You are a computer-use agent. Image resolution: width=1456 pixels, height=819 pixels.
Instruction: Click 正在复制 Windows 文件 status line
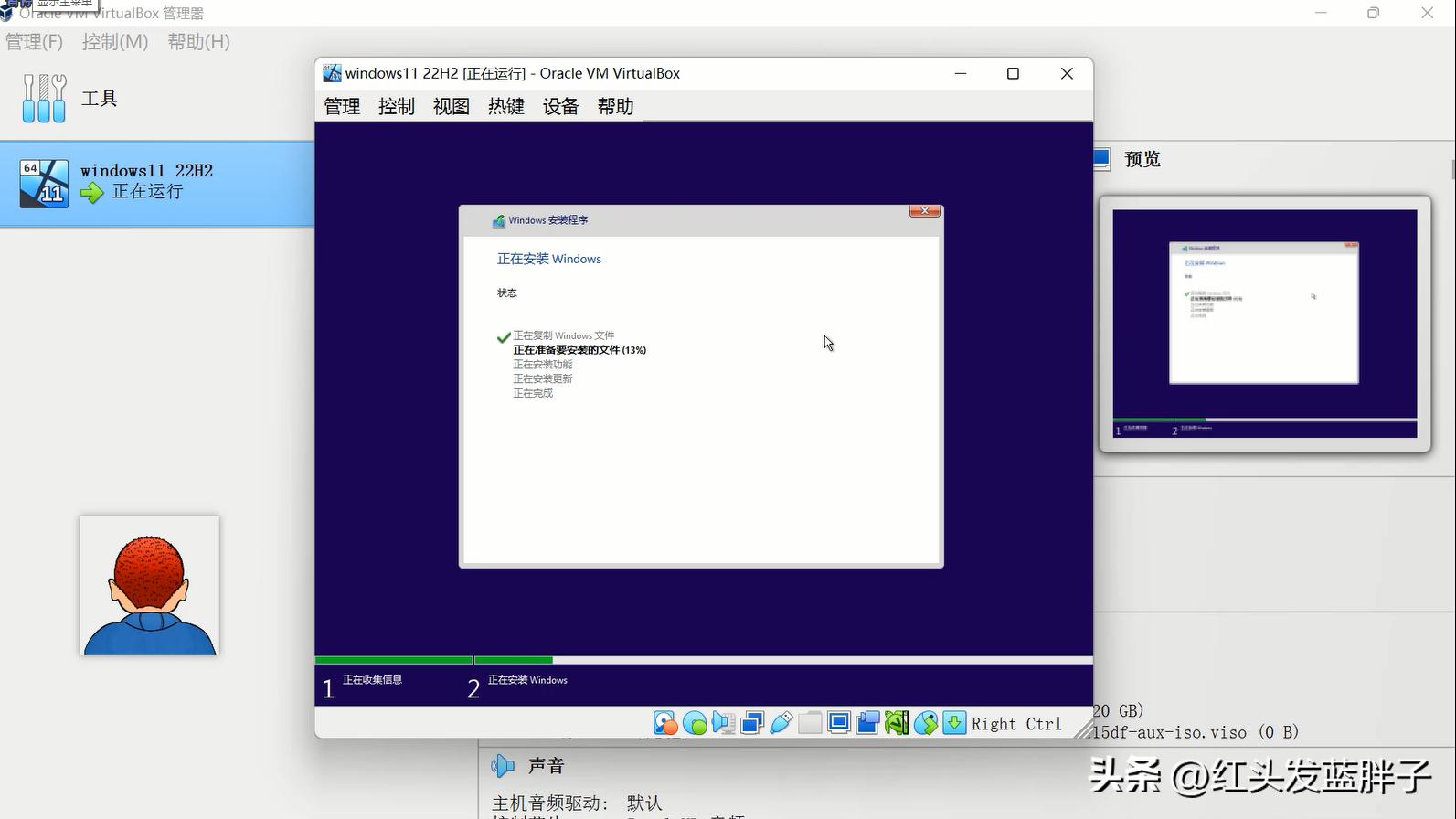[563, 335]
